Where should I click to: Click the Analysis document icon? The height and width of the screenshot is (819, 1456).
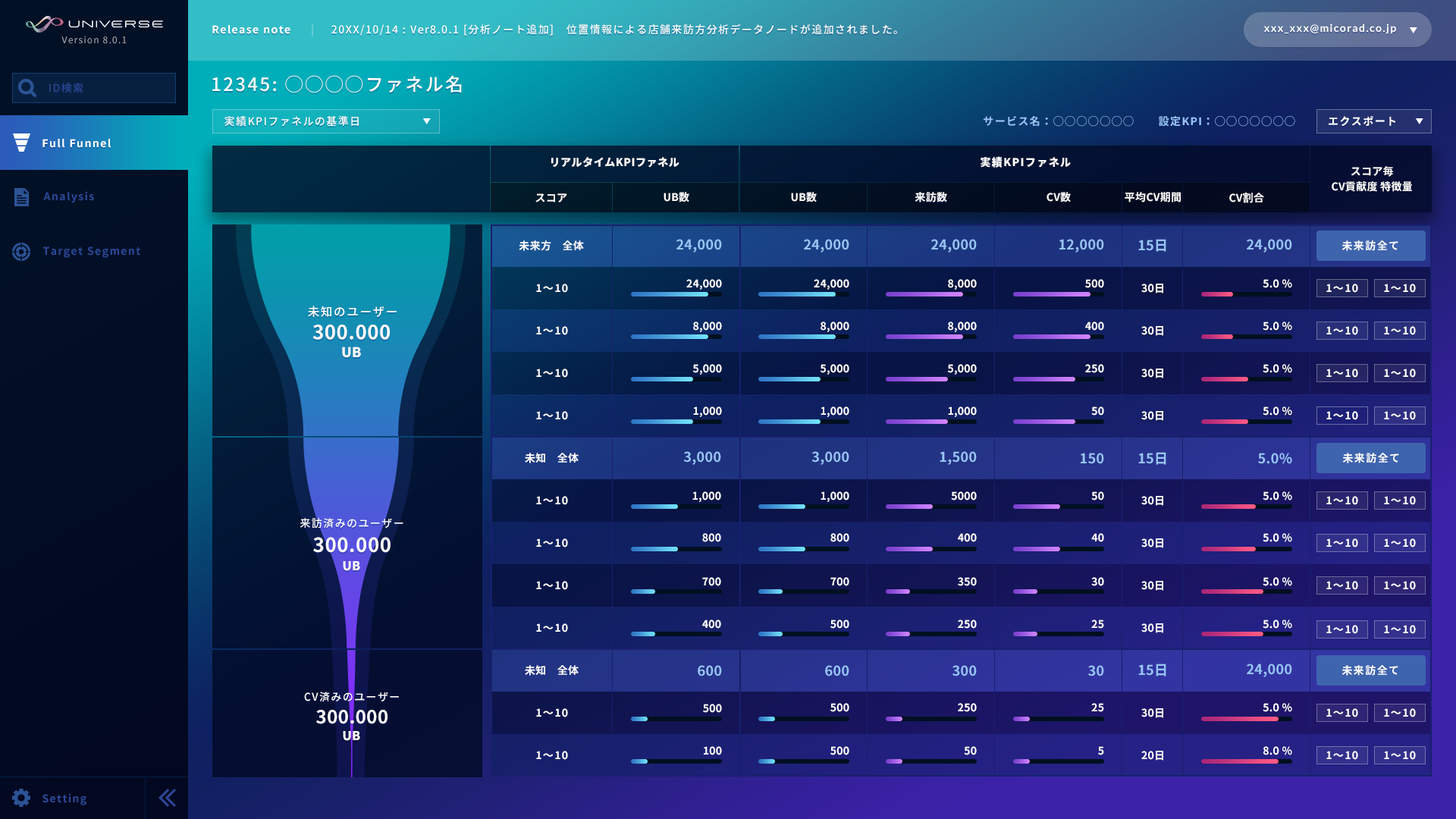tap(21, 197)
